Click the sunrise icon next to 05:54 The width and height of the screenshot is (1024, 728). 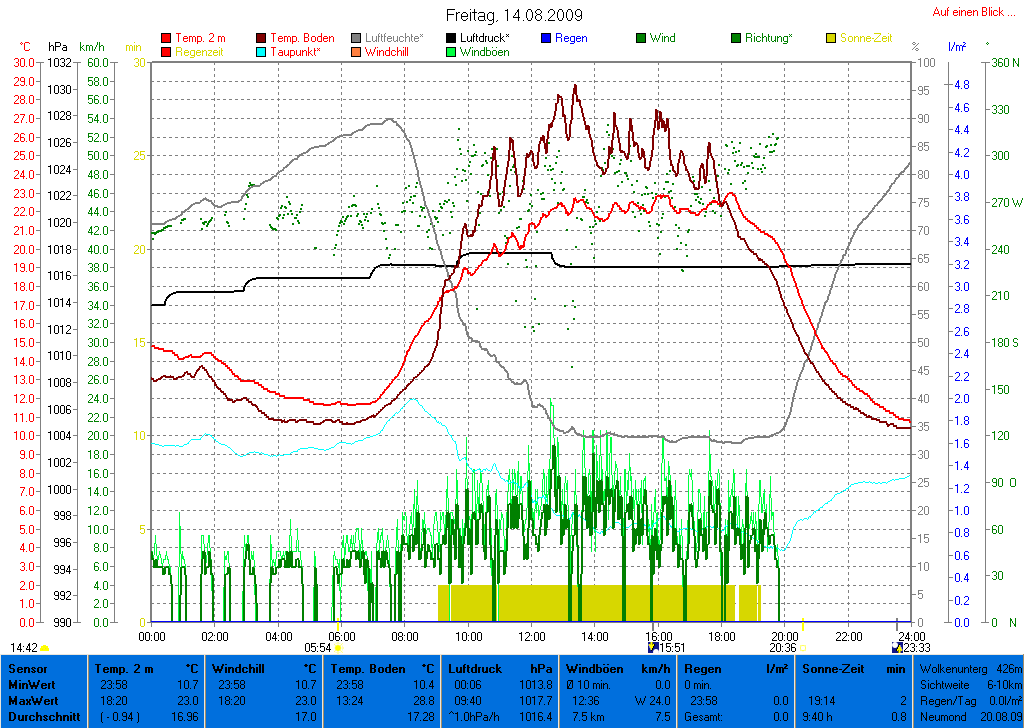(339, 648)
